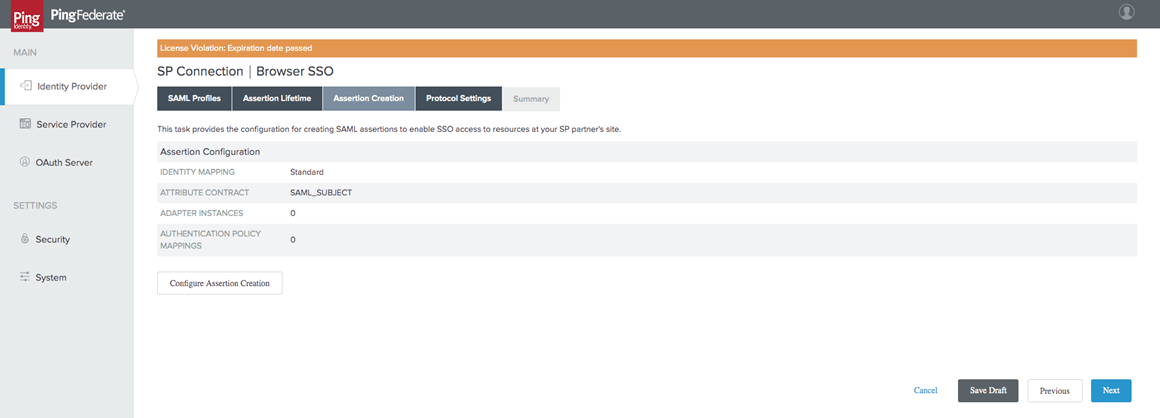
Task: Click the SAML_SUBJECT value
Action: tap(321, 192)
